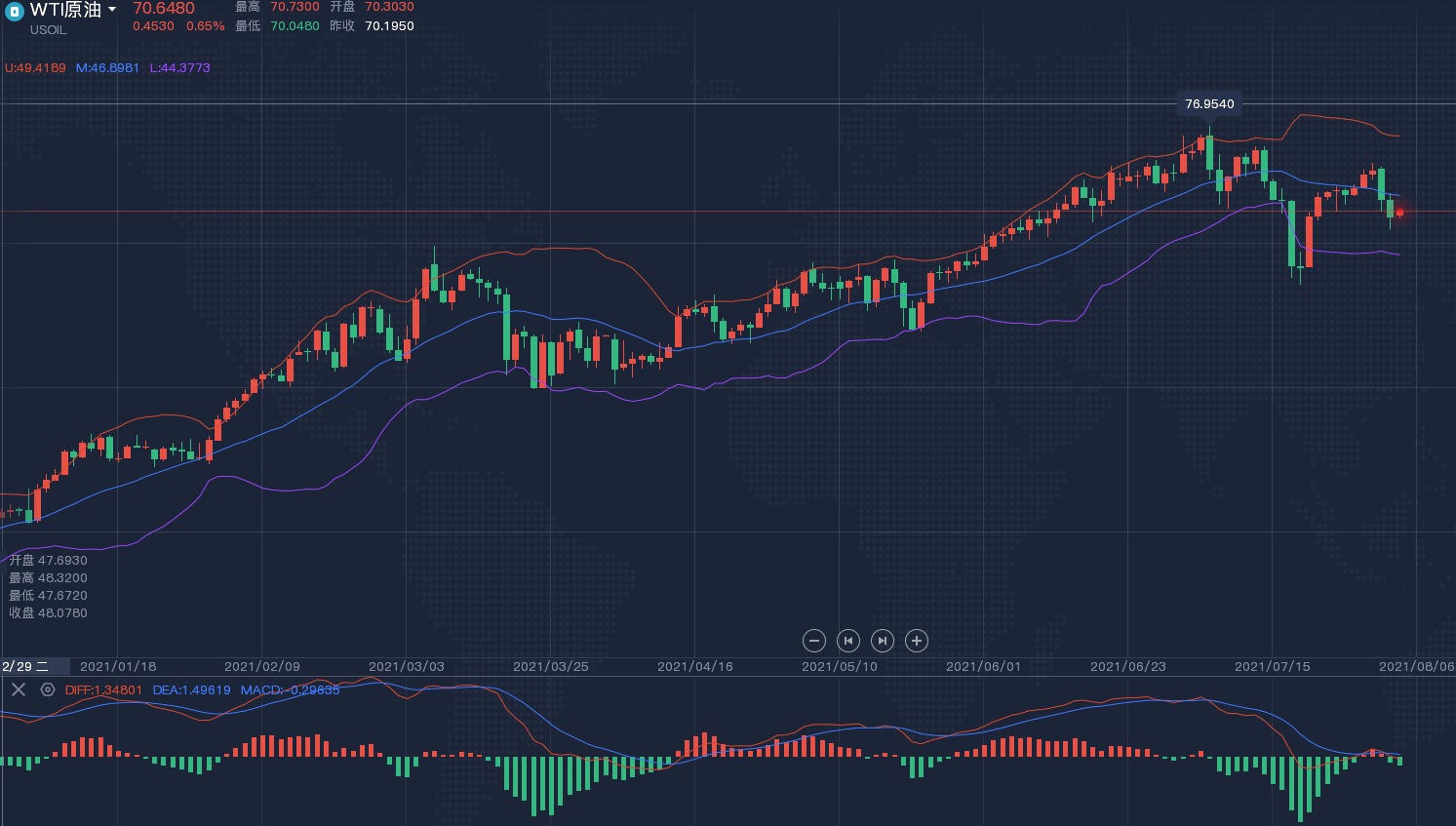Click the glowing red latest price marker dot
The height and width of the screenshot is (826, 1456).
[x=1400, y=212]
